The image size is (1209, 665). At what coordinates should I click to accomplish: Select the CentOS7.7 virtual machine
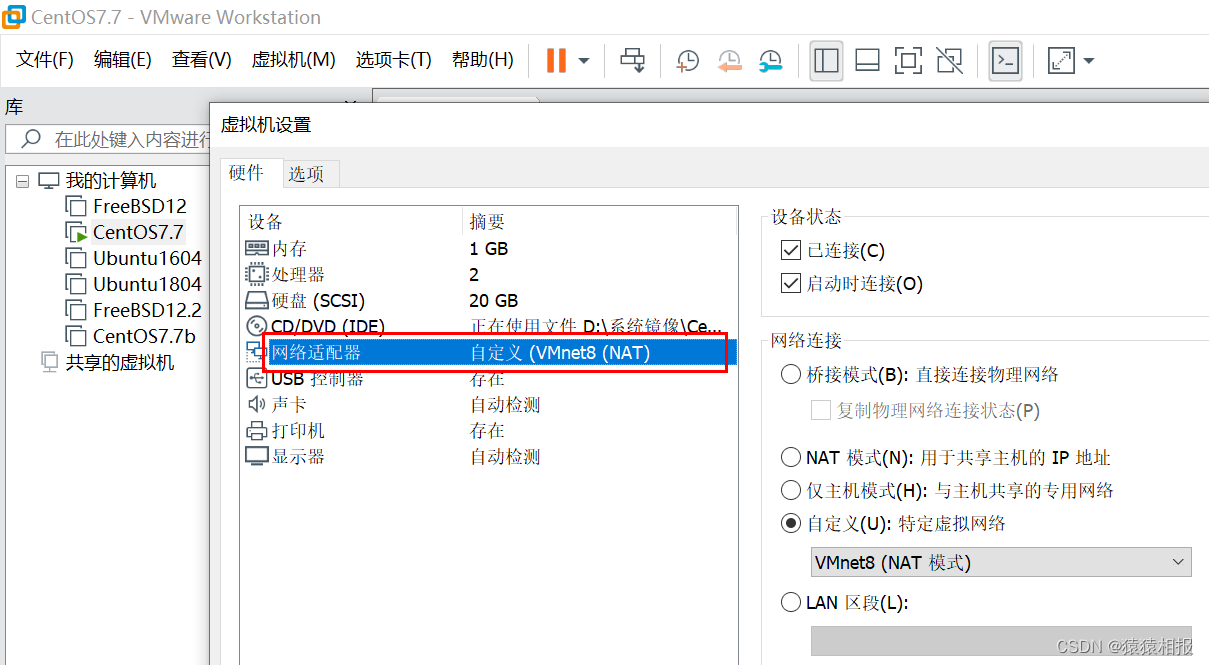click(138, 232)
